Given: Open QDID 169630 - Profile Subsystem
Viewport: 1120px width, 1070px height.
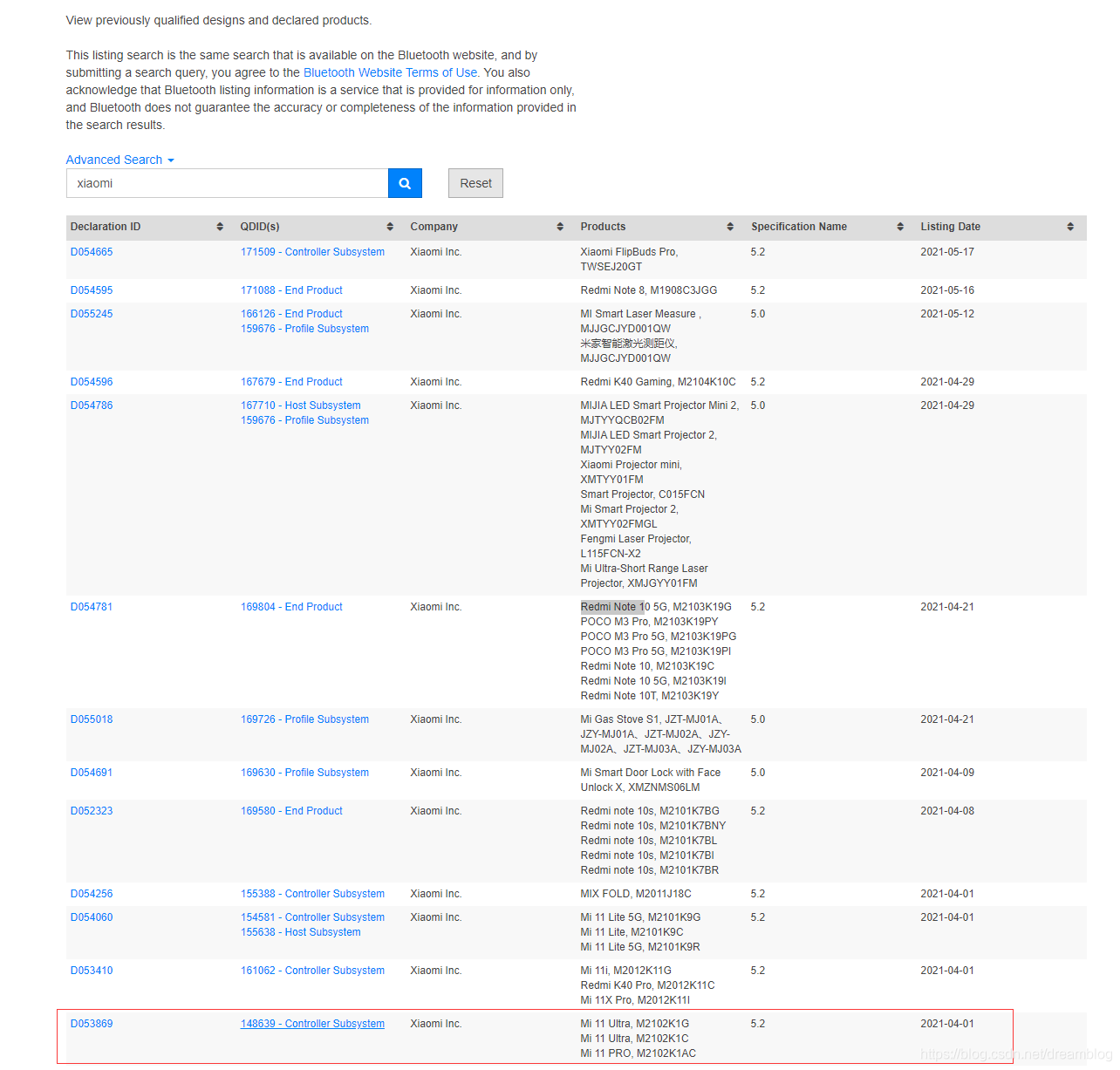Looking at the screenshot, I should tap(304, 773).
